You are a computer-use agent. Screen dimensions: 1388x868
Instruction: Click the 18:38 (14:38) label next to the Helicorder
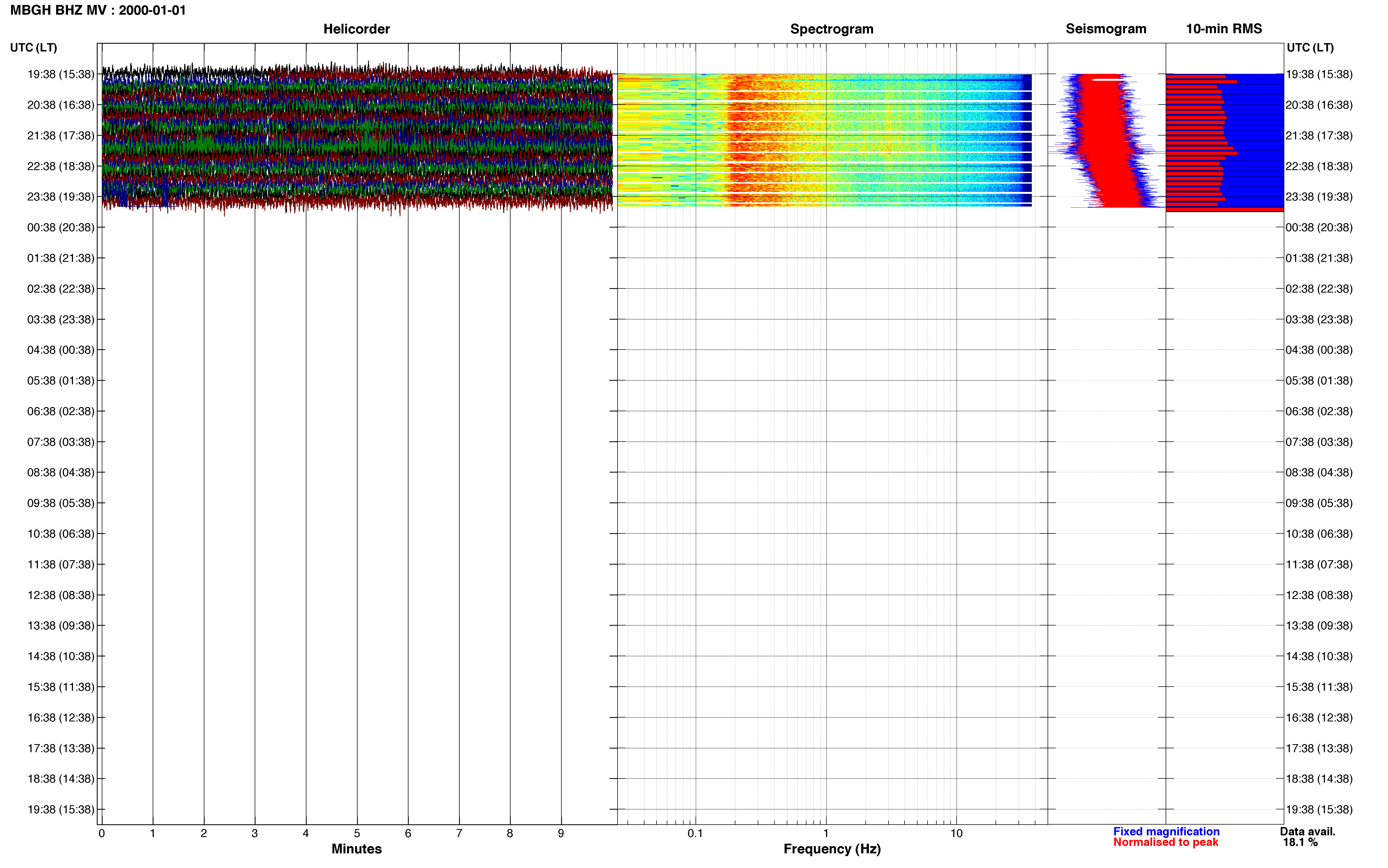click(x=61, y=779)
